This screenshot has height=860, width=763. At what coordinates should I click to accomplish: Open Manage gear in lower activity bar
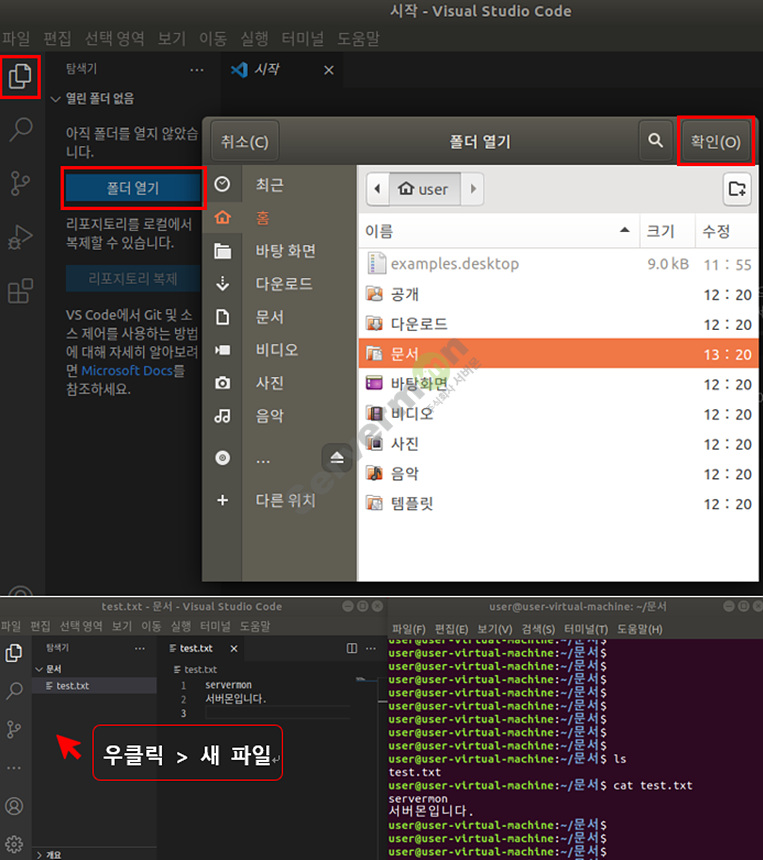(x=14, y=844)
